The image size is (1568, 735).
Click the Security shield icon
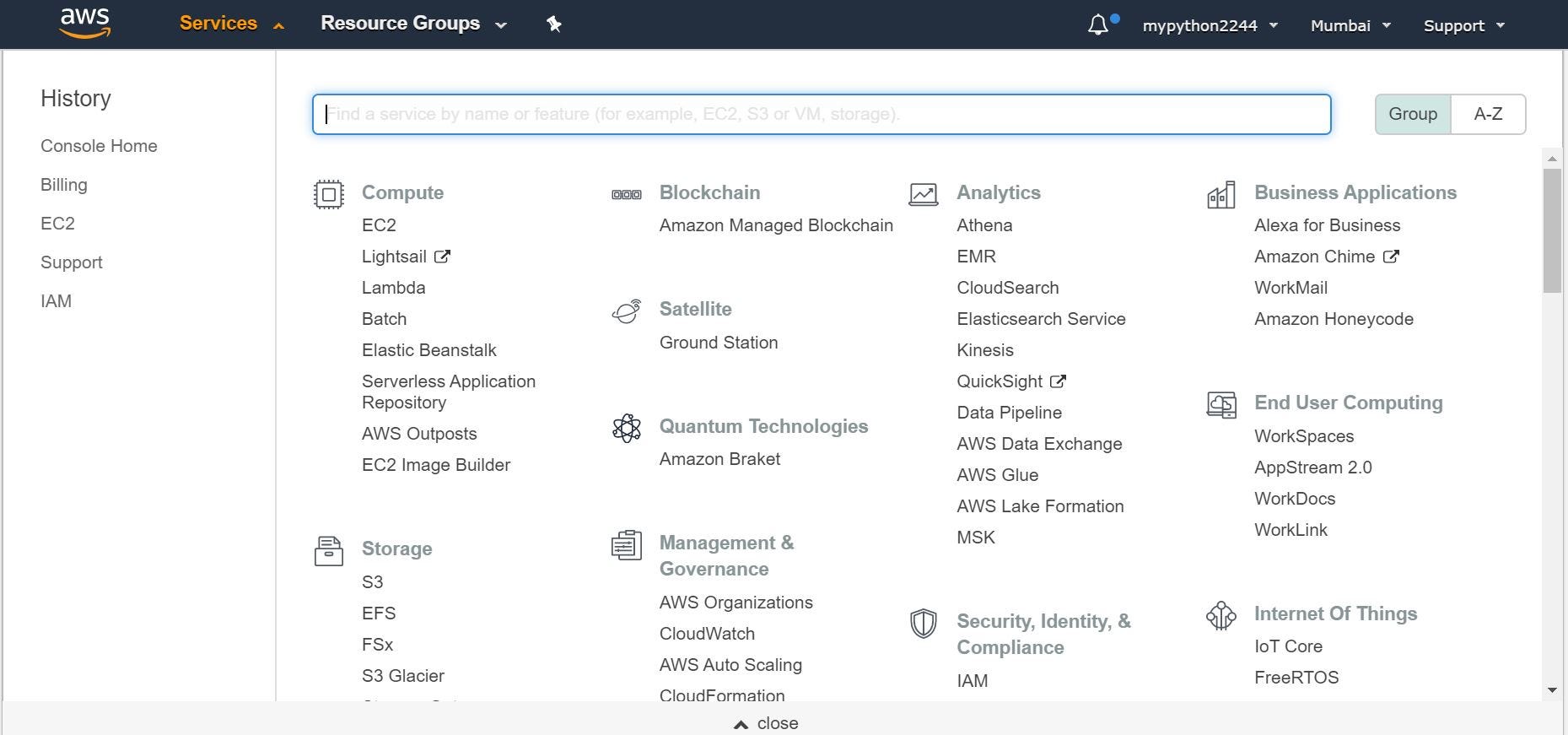924,624
